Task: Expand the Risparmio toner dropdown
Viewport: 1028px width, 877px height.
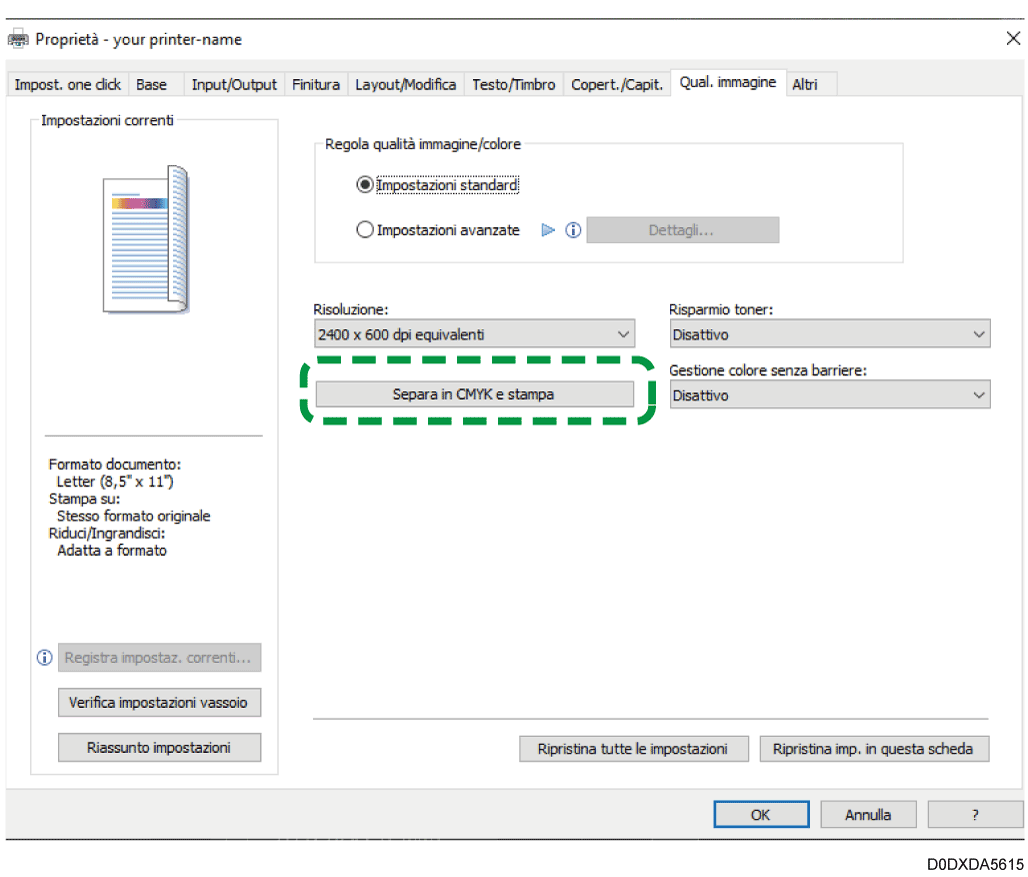Action: click(829, 335)
